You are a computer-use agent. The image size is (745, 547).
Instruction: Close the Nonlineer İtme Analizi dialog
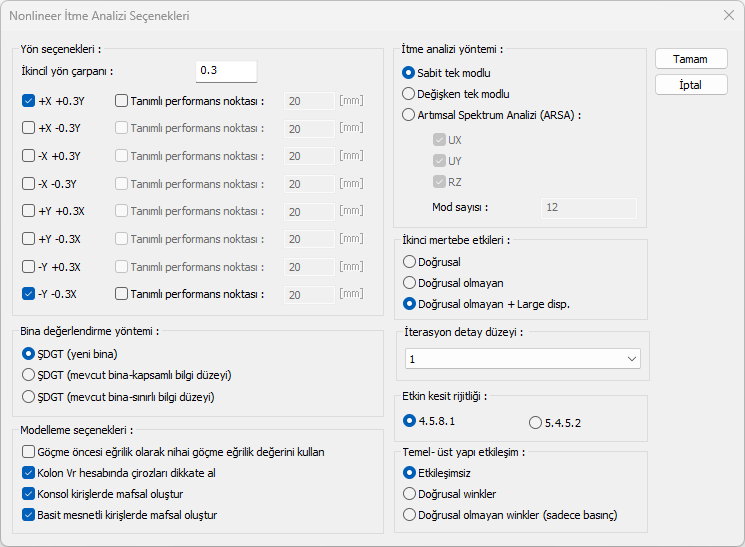click(x=728, y=16)
